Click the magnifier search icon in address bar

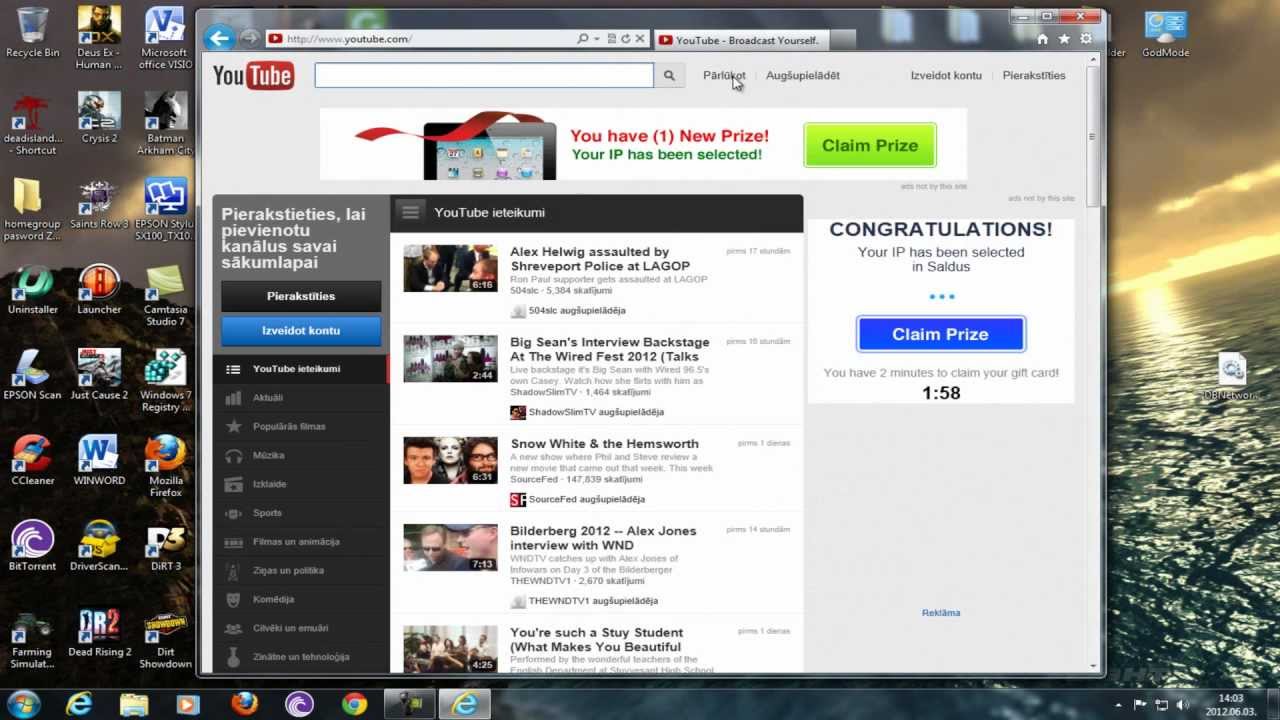click(x=583, y=39)
